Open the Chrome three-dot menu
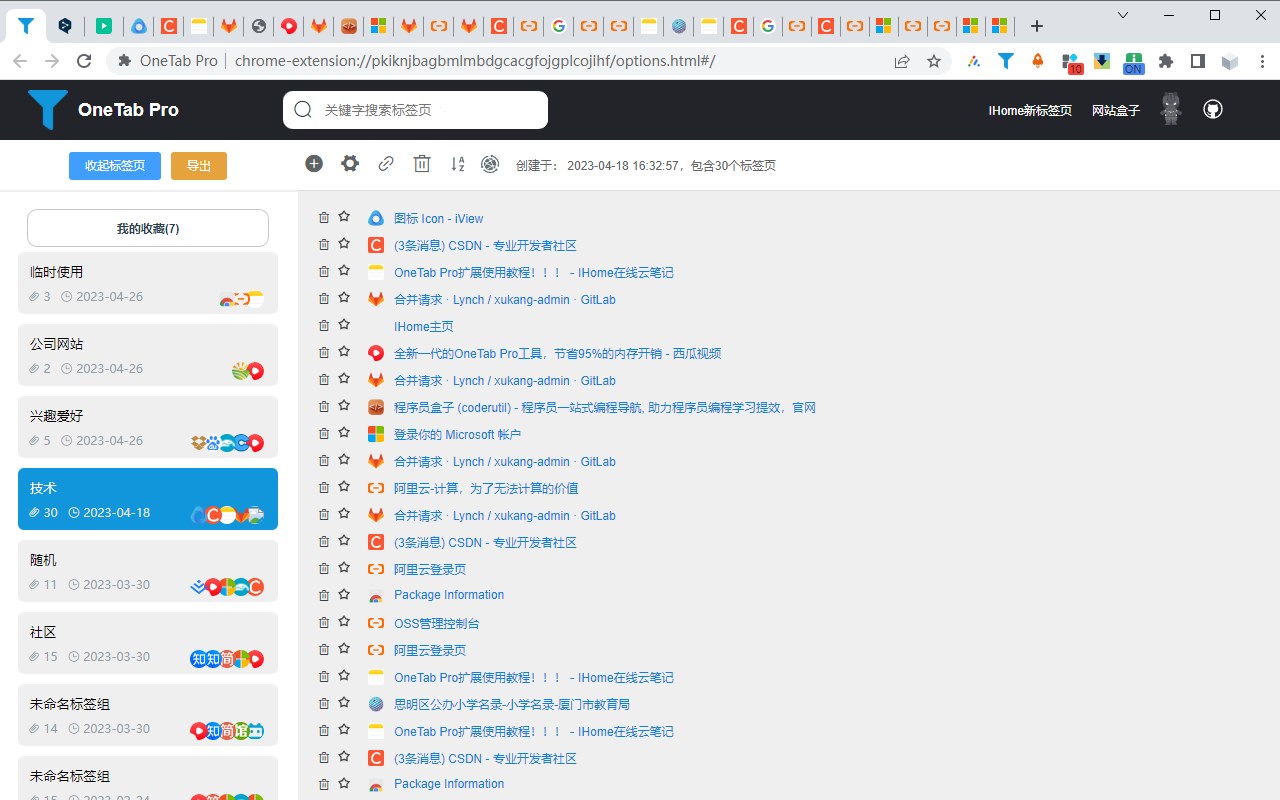The height and width of the screenshot is (800, 1280). 1260,61
